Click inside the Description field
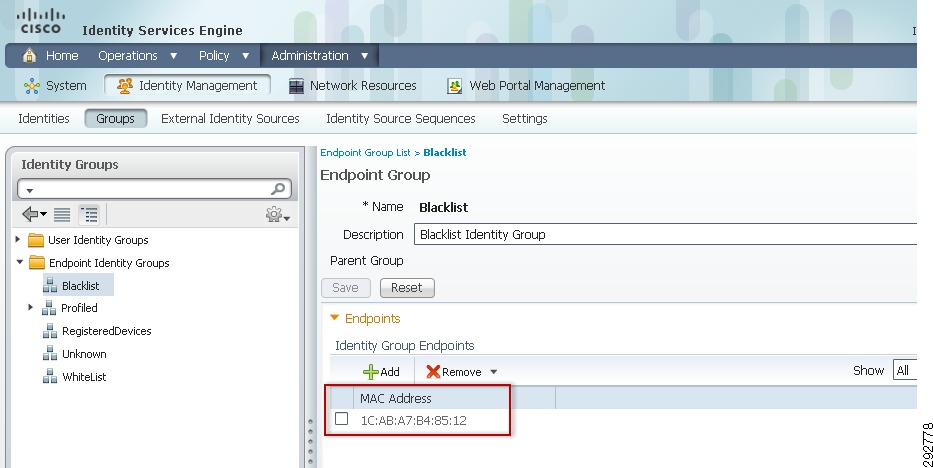This screenshot has width=933, height=468. click(665, 234)
